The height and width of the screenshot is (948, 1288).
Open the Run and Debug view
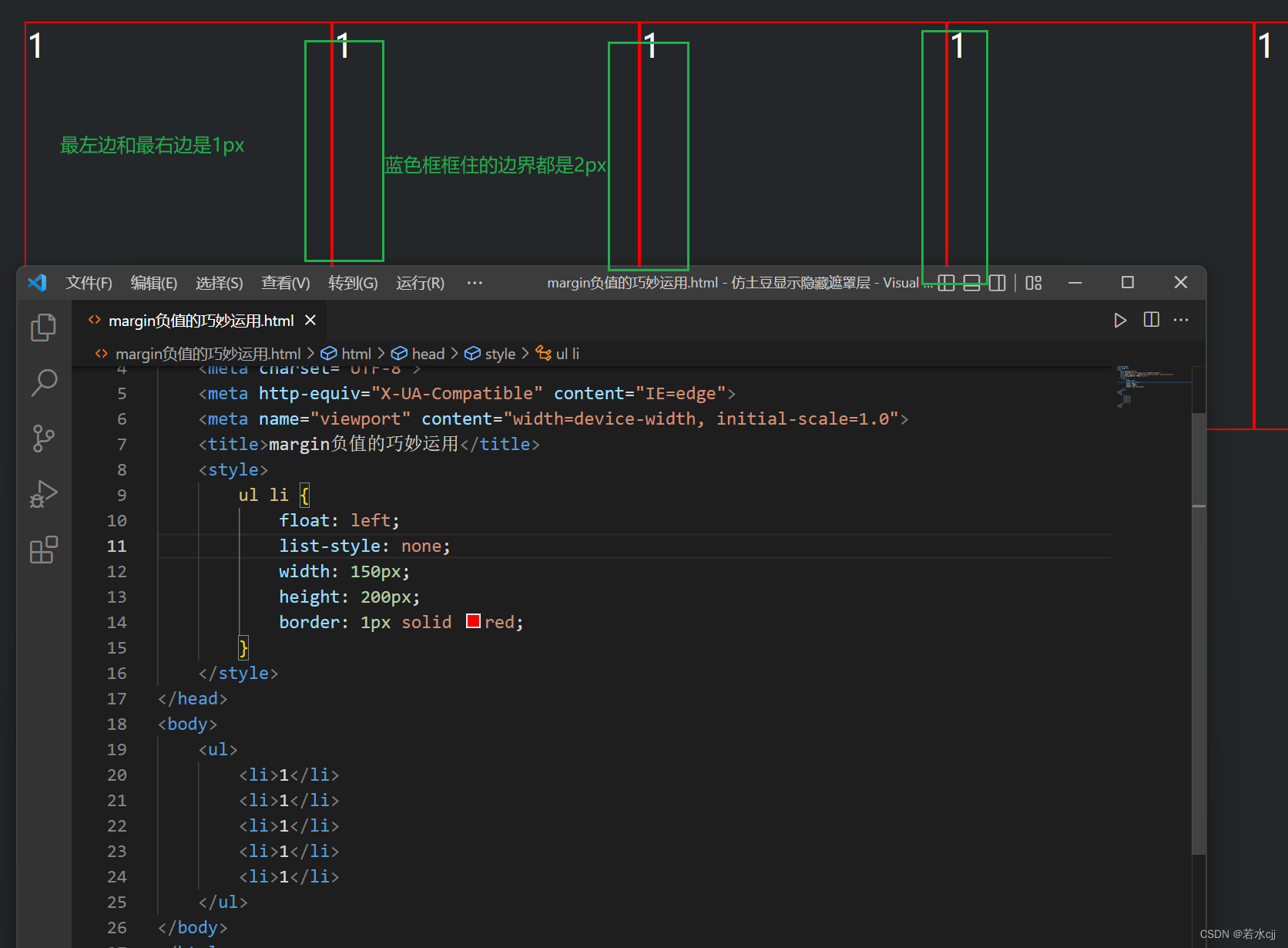43,494
